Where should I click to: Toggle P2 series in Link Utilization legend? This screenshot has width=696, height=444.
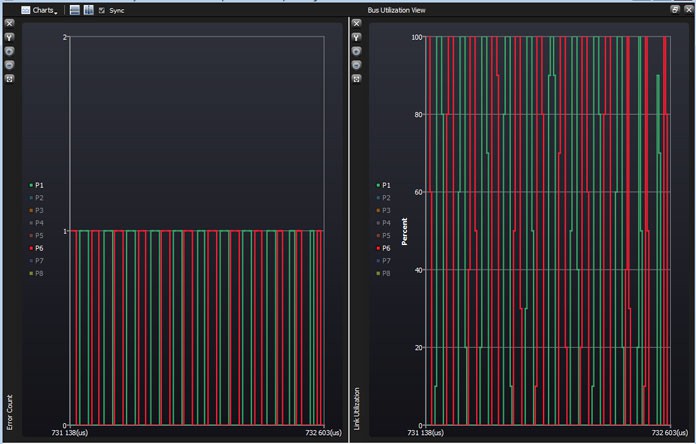point(384,198)
